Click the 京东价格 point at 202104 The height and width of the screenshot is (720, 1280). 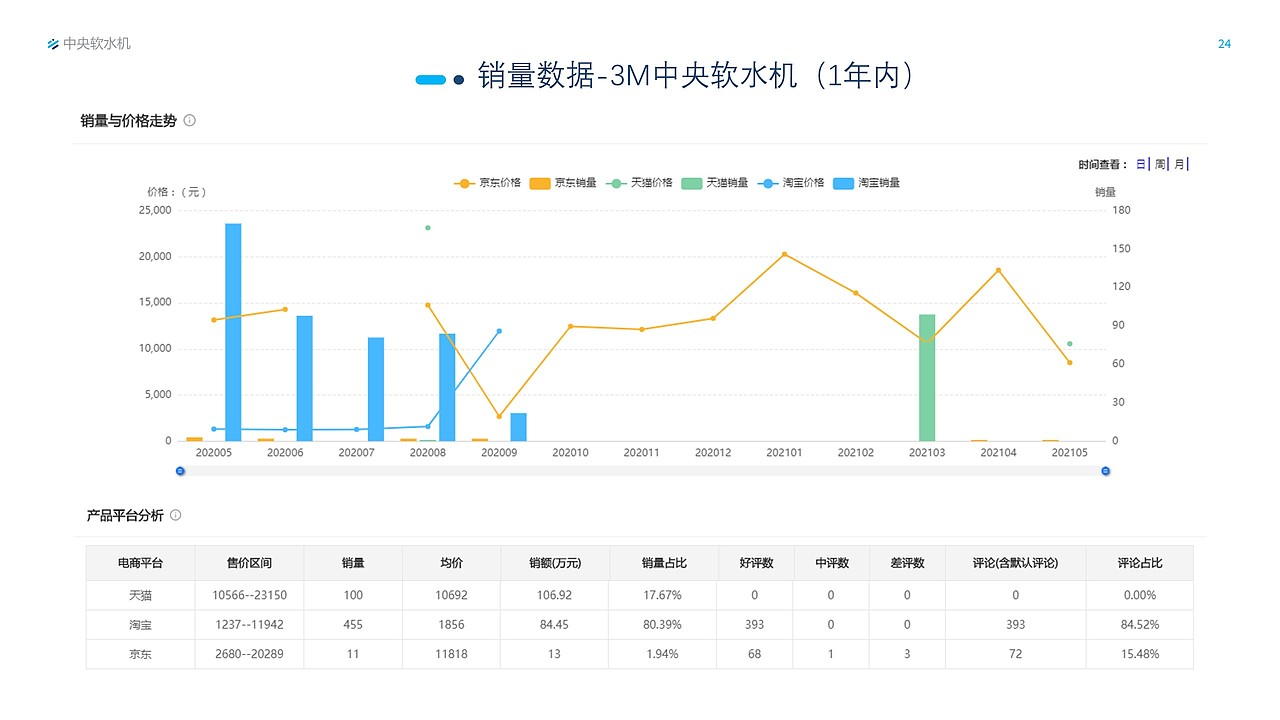pyautogui.click(x=998, y=270)
